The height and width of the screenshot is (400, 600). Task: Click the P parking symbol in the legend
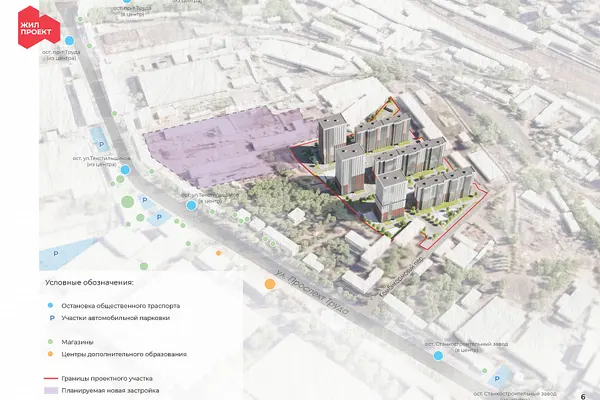click(x=52, y=318)
